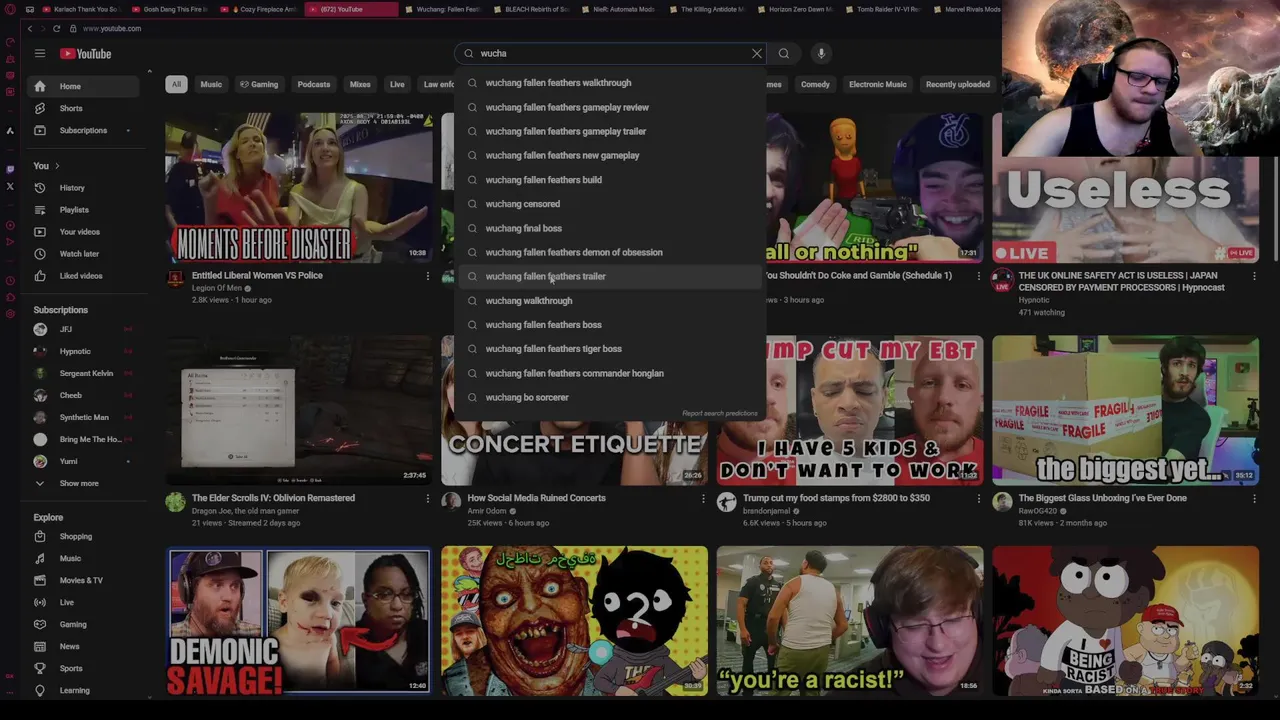1280x720 pixels.
Task: Open News under Explore
Action: point(84,646)
